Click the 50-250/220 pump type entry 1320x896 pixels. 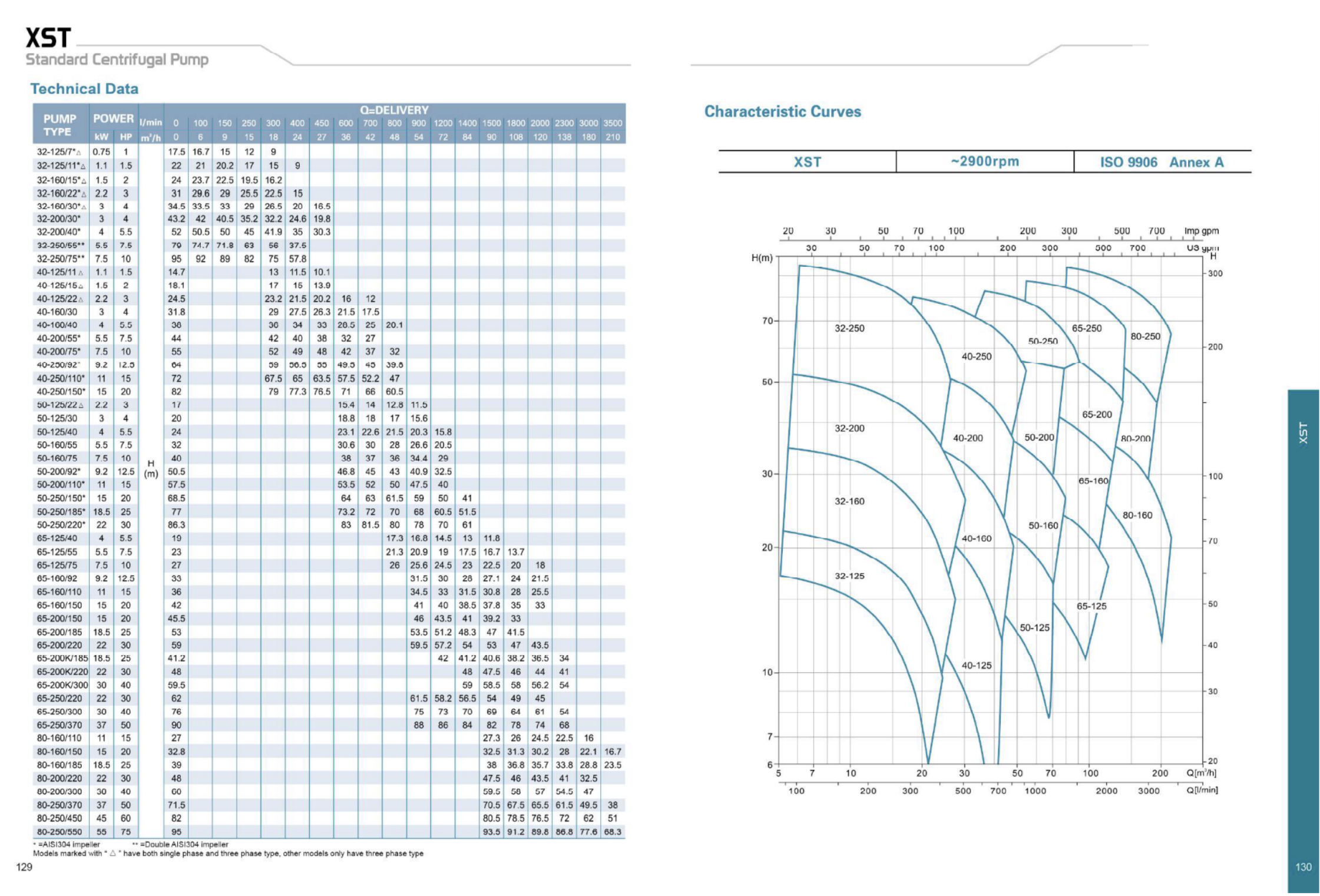click(61, 525)
